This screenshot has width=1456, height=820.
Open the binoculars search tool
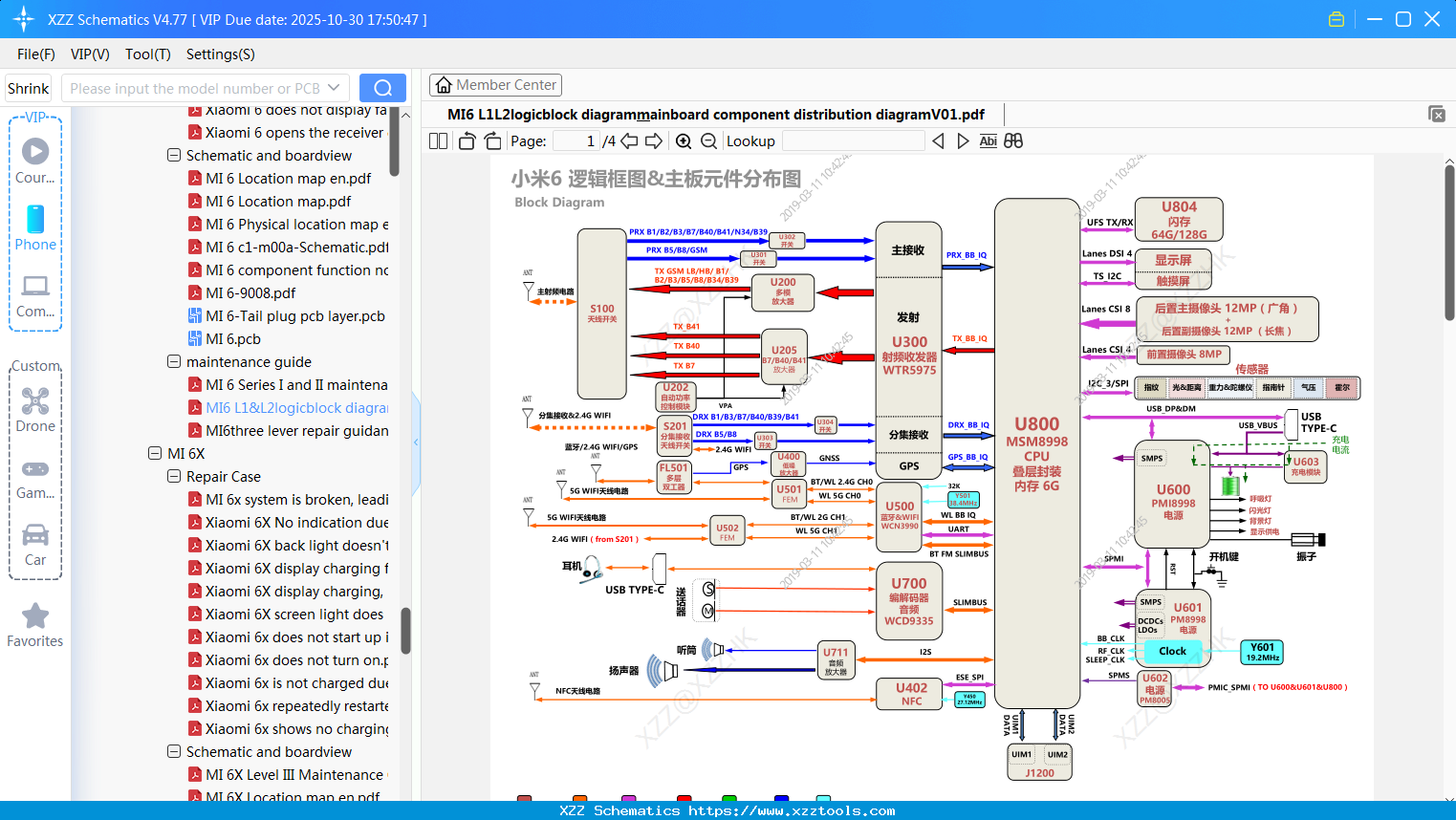pyautogui.click(x=1013, y=140)
